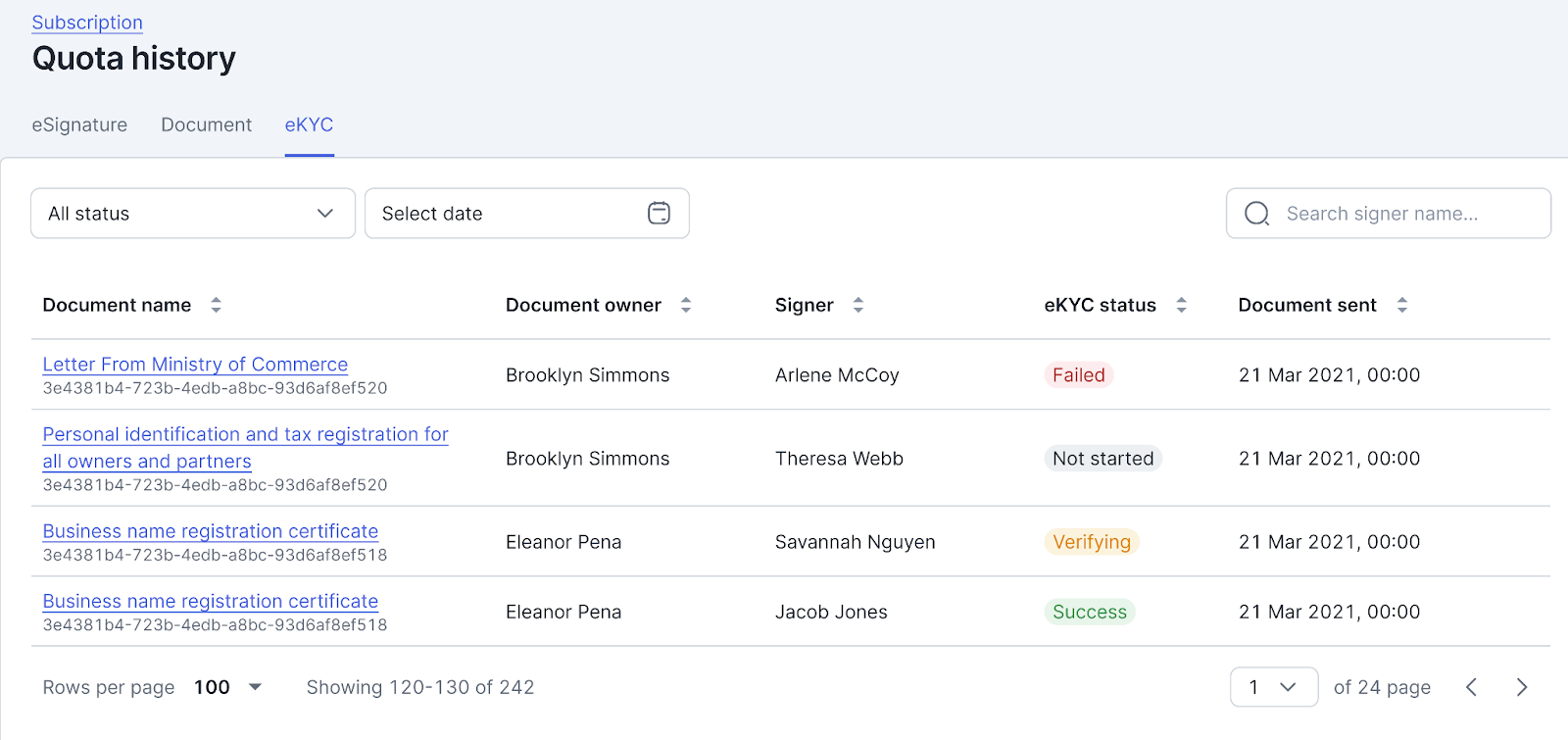
Task: Go to next page arrow
Action: click(x=1521, y=687)
